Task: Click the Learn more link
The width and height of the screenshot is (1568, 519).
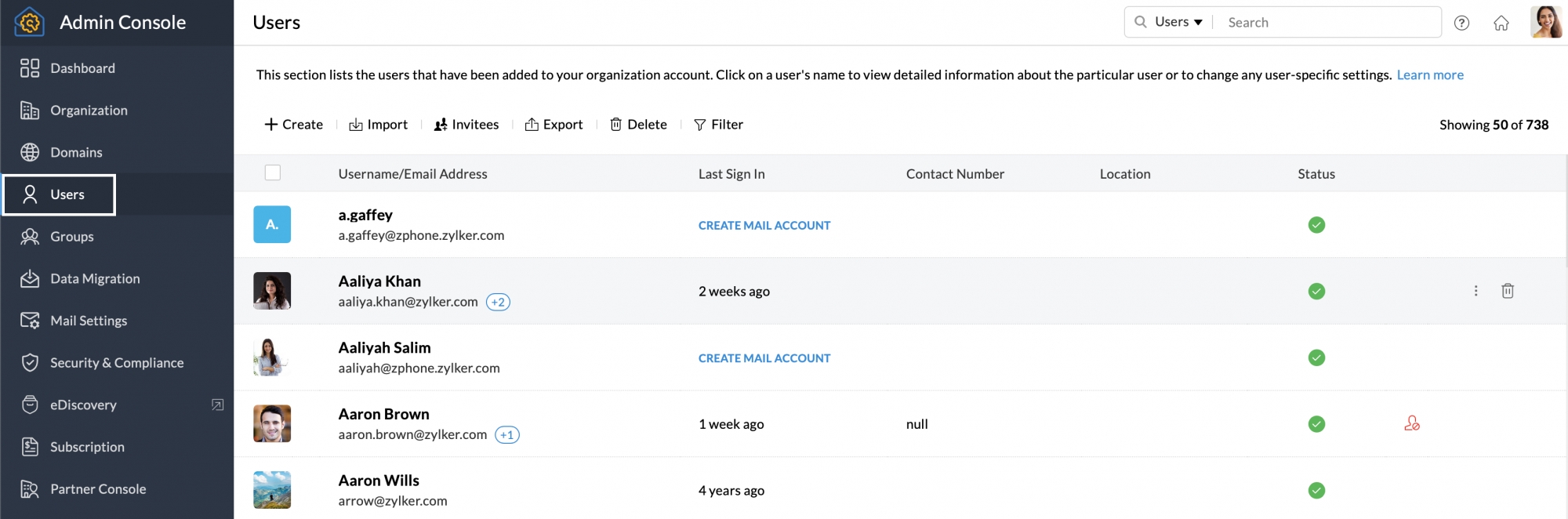Action: (1429, 74)
